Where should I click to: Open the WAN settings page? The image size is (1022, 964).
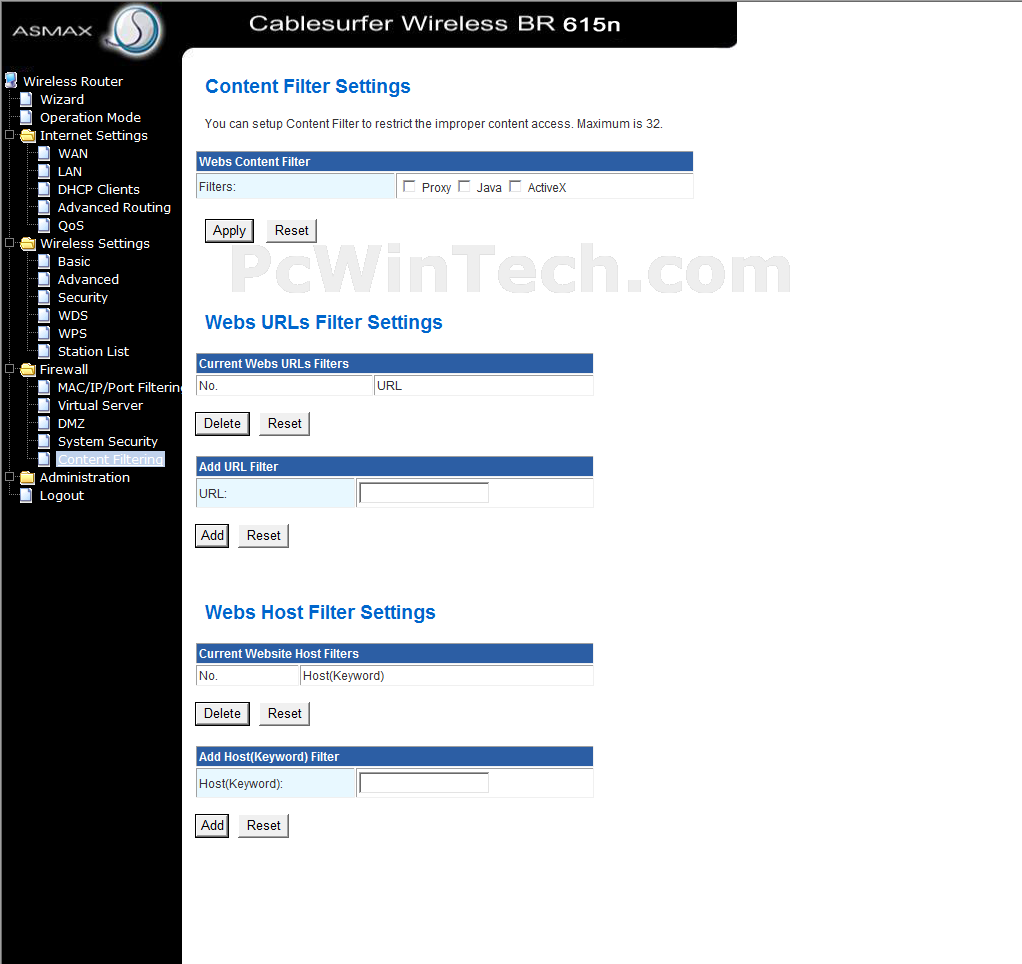73,153
